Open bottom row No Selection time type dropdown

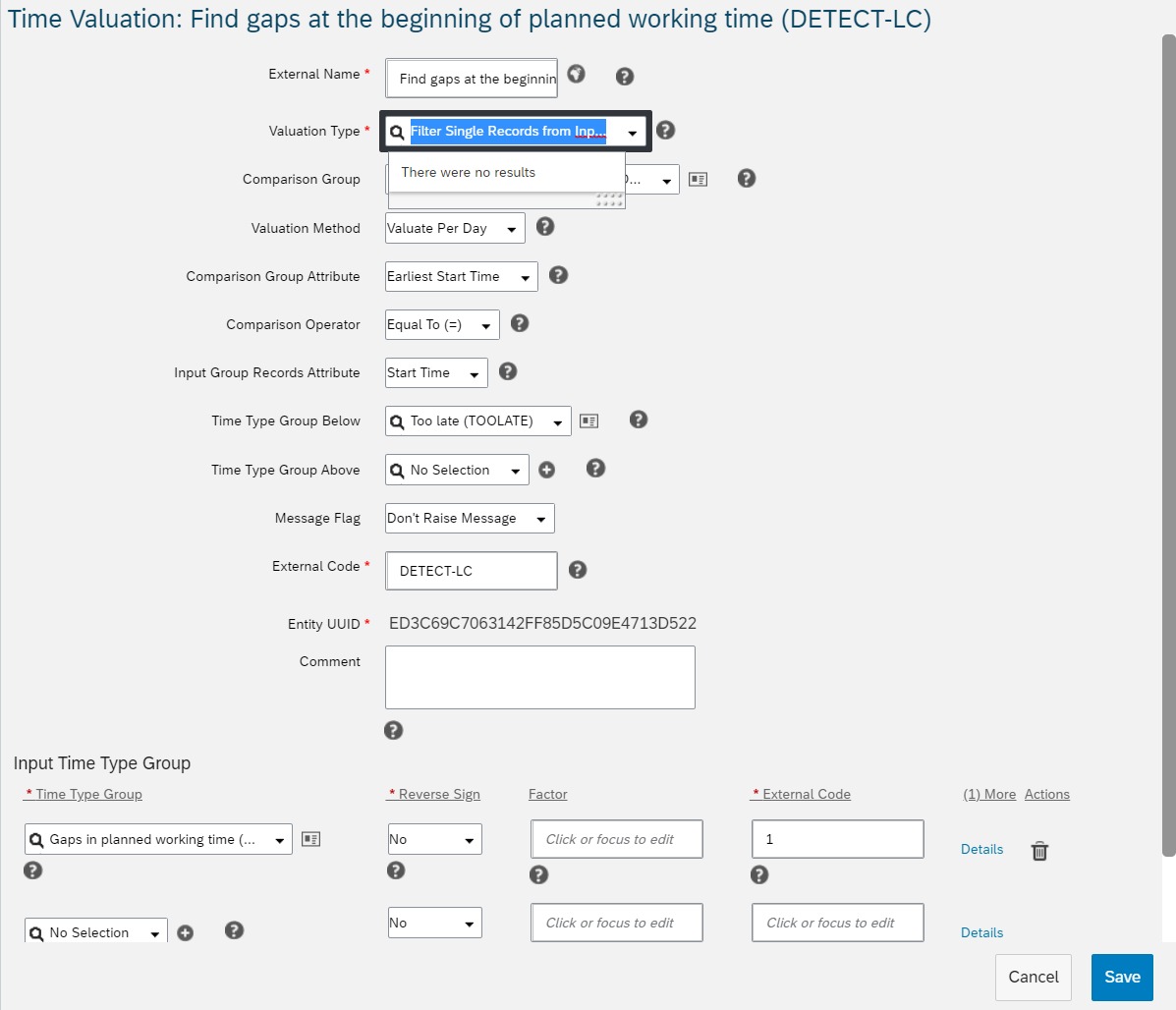(x=96, y=932)
